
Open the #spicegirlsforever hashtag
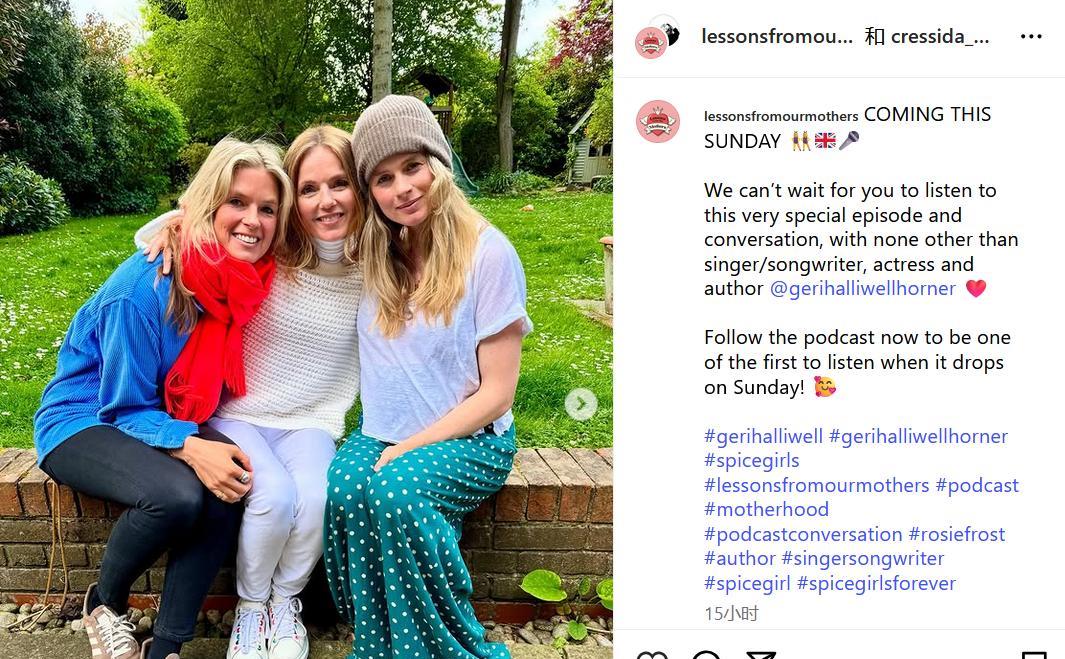click(x=876, y=583)
